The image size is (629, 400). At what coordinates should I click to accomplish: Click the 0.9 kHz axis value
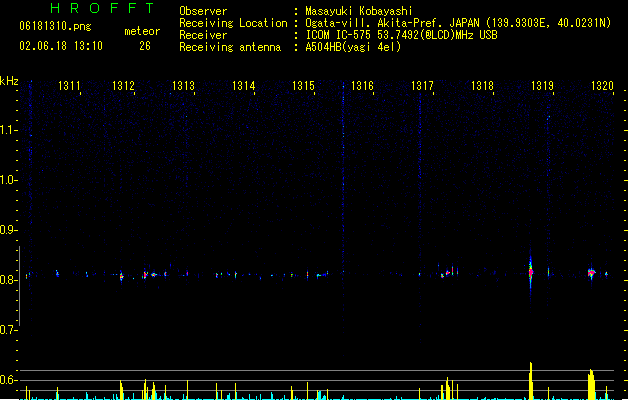(8, 230)
